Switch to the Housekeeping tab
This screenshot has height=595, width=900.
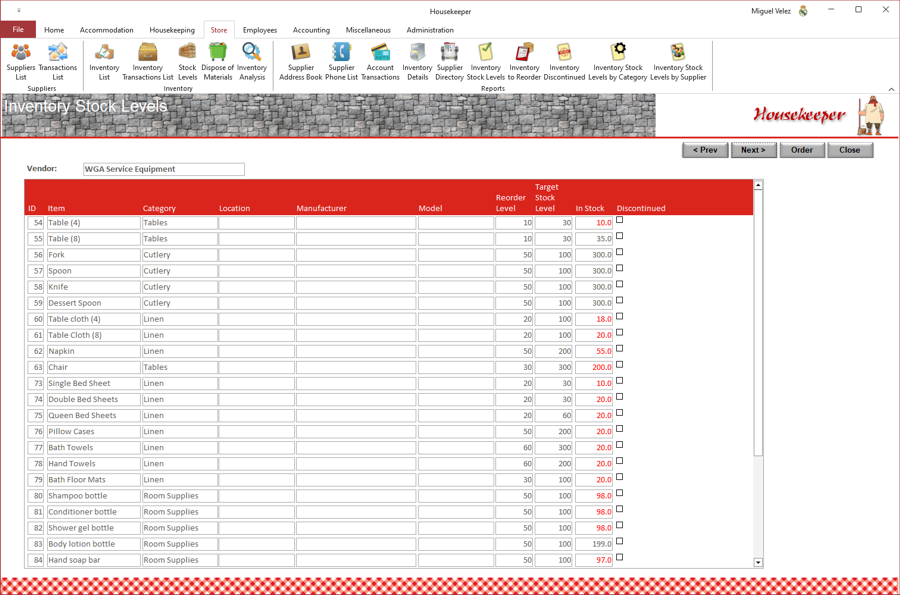point(172,30)
